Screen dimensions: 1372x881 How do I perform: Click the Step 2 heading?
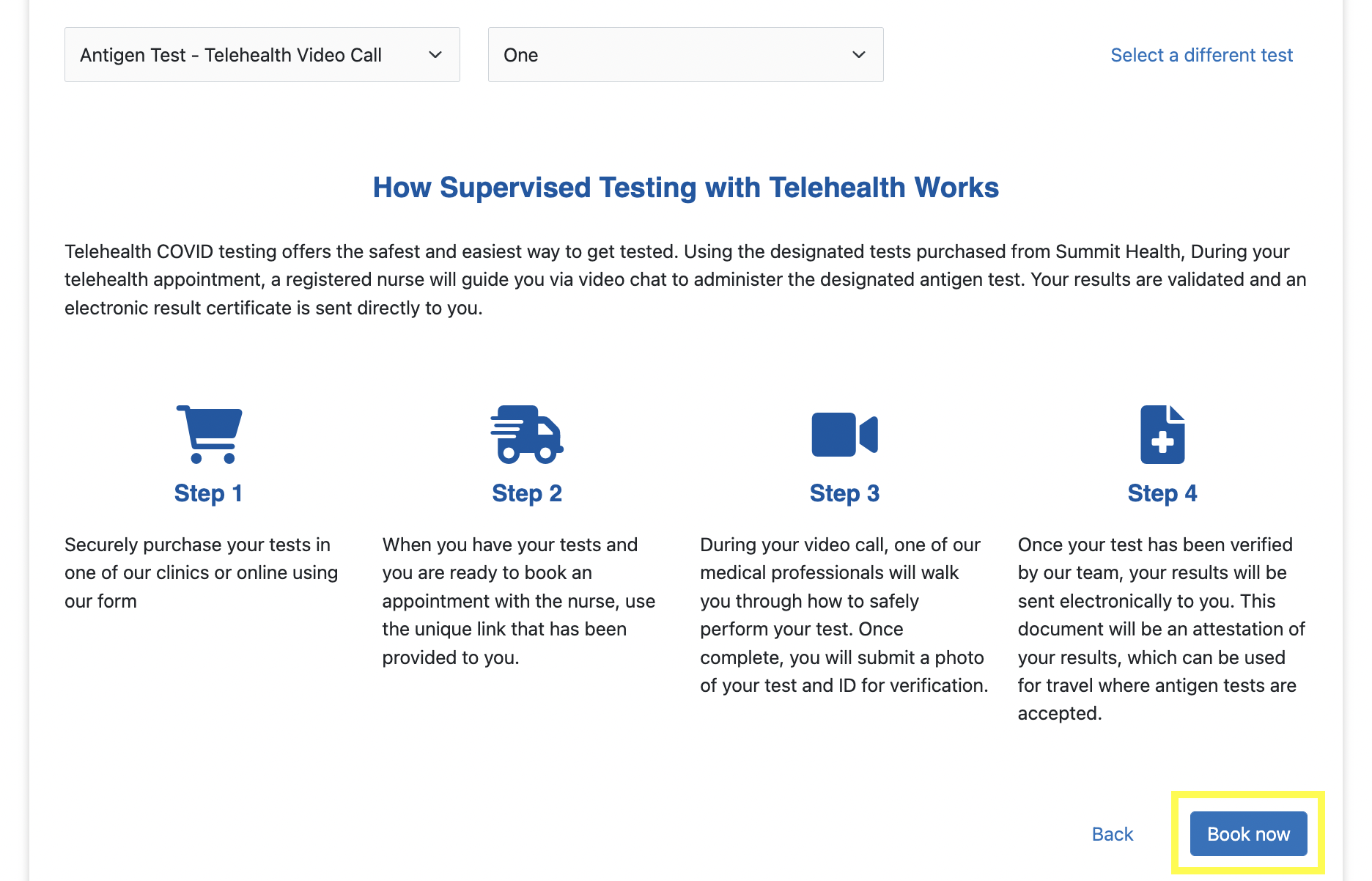[x=527, y=493]
